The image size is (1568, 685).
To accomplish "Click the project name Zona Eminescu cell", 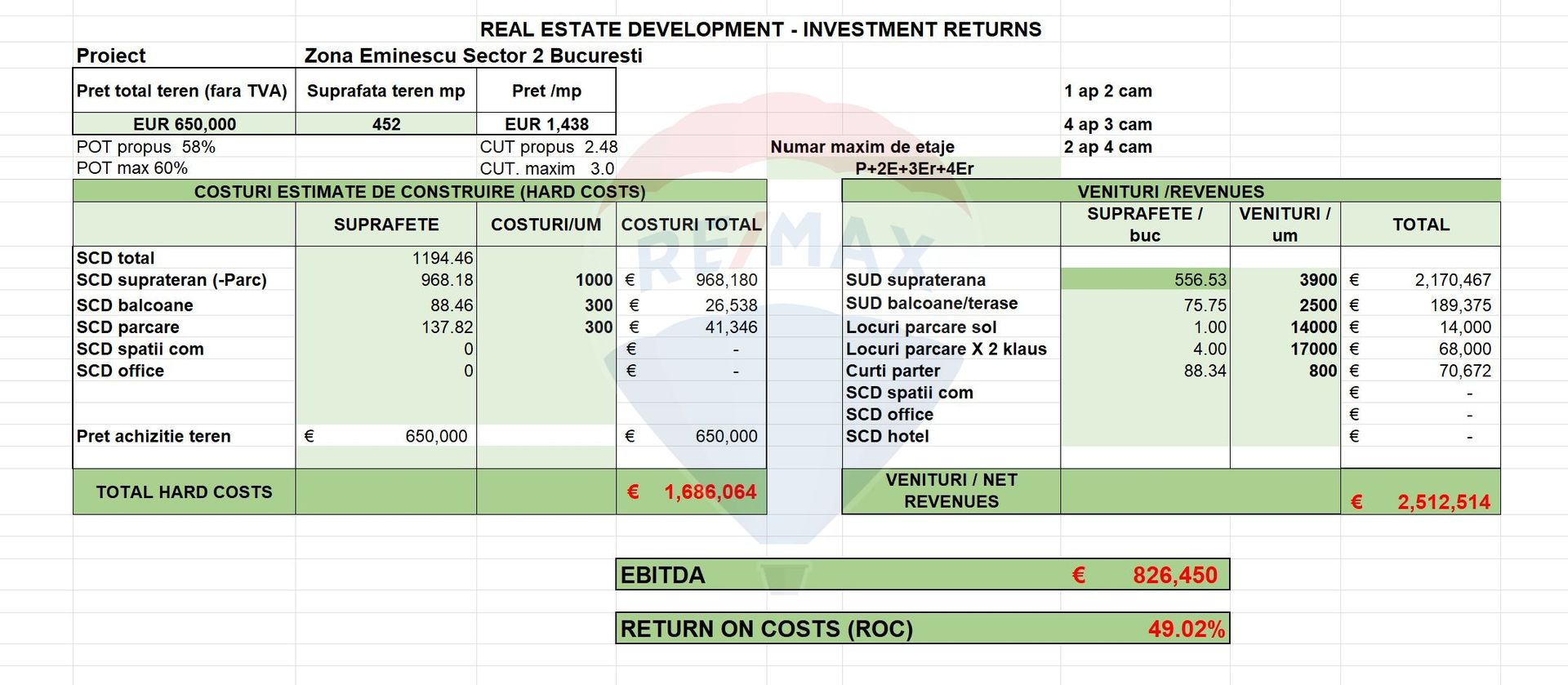I will (473, 56).
